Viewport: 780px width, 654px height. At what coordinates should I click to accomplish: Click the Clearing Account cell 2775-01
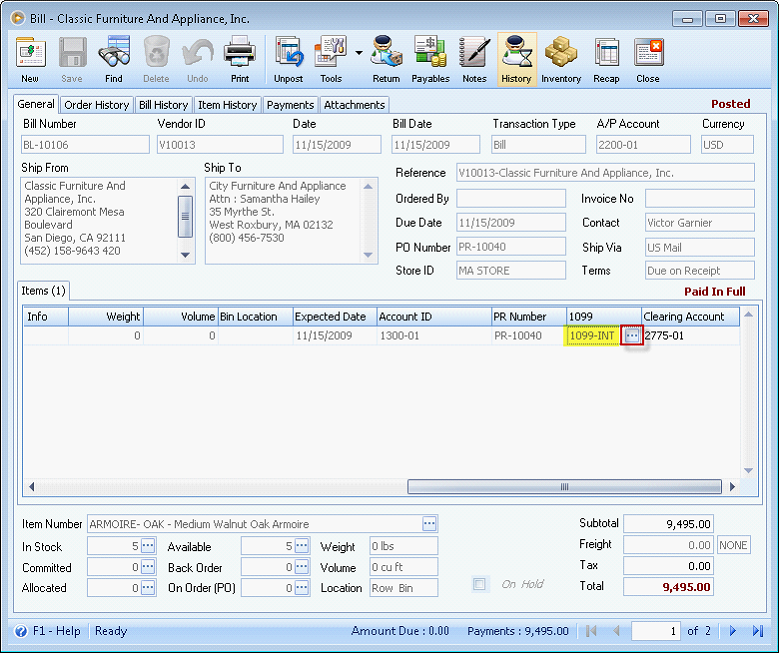[x=690, y=336]
